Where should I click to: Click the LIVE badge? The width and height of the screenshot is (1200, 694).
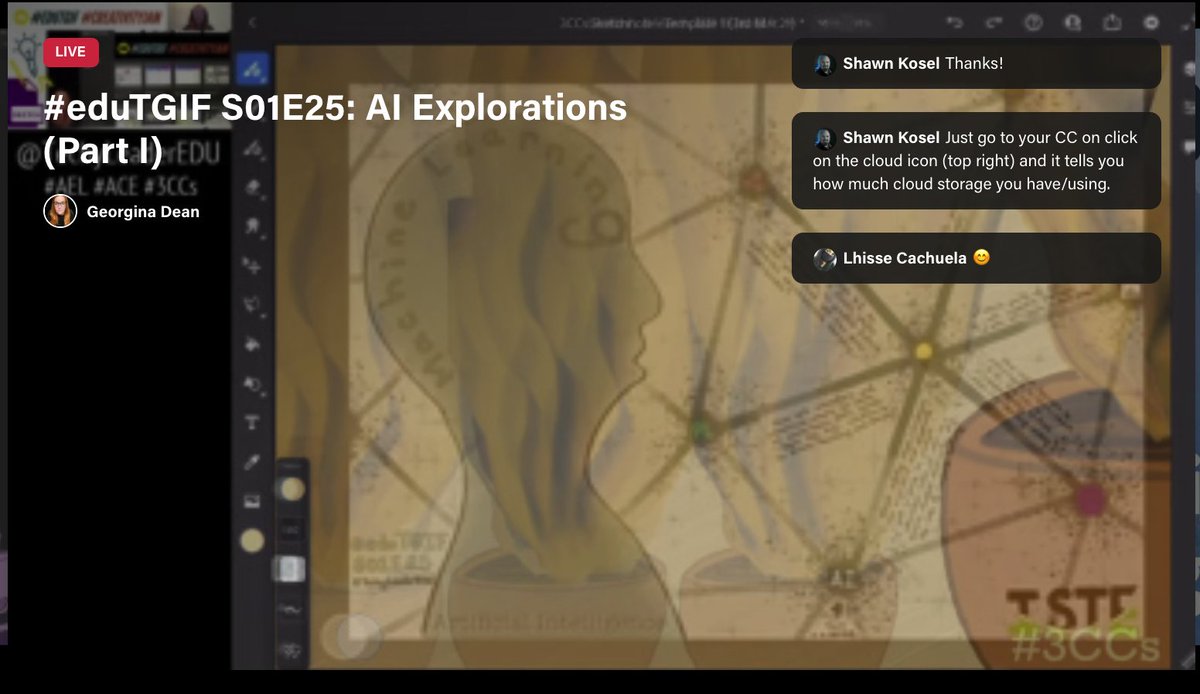coord(70,51)
